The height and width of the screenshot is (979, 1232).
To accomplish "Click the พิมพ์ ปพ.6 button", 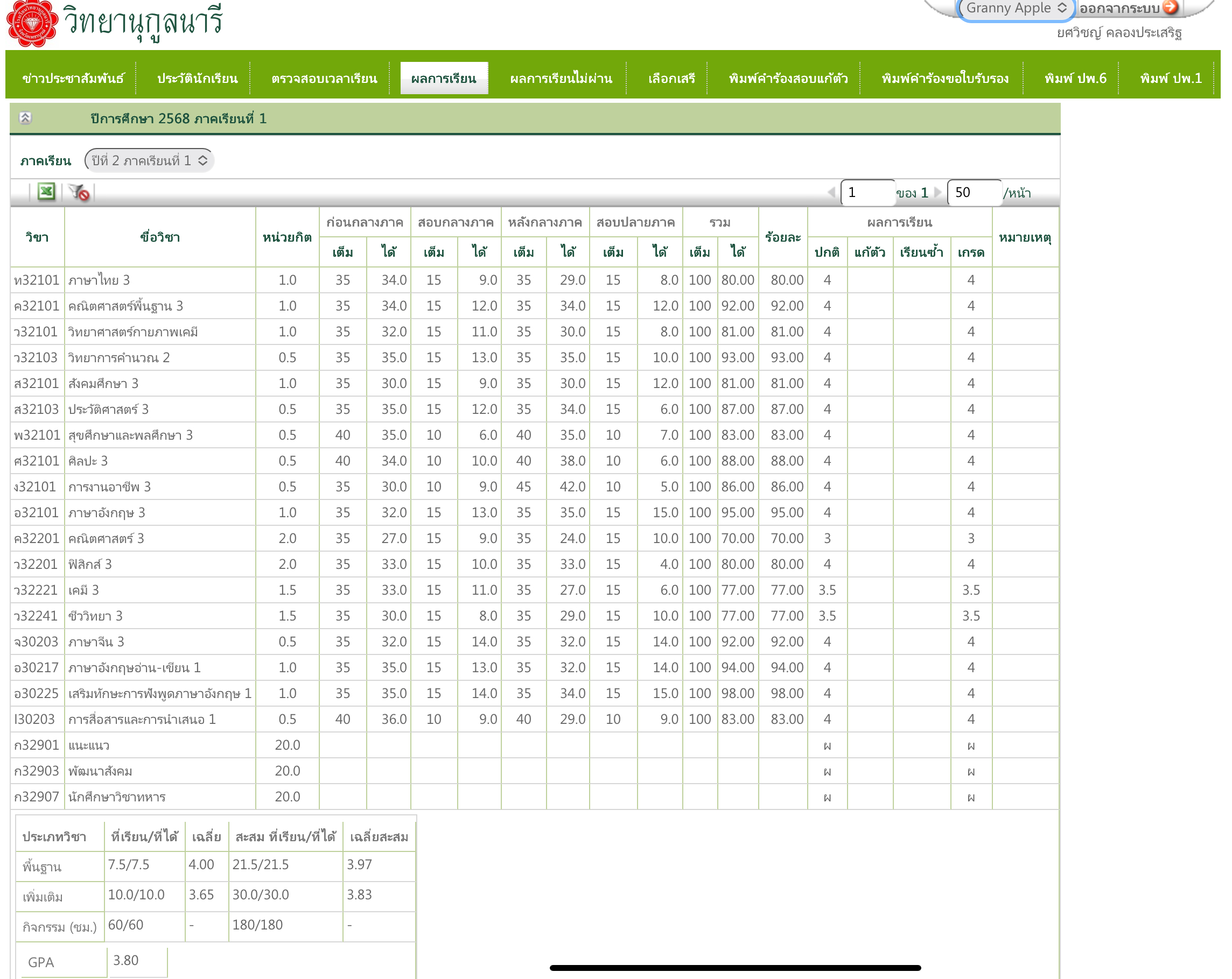I will (1075, 78).
